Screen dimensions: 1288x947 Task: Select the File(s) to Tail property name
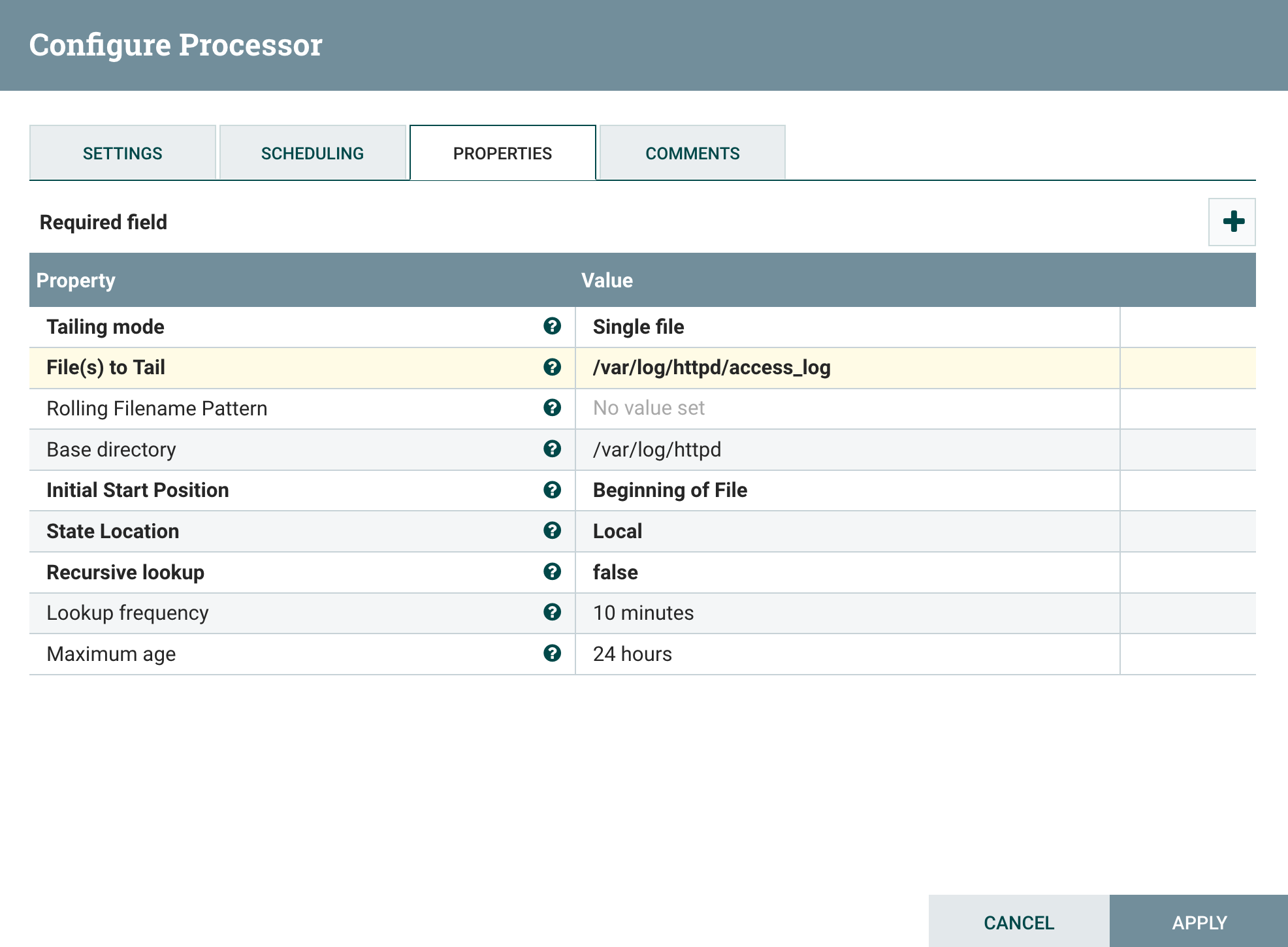(106, 368)
